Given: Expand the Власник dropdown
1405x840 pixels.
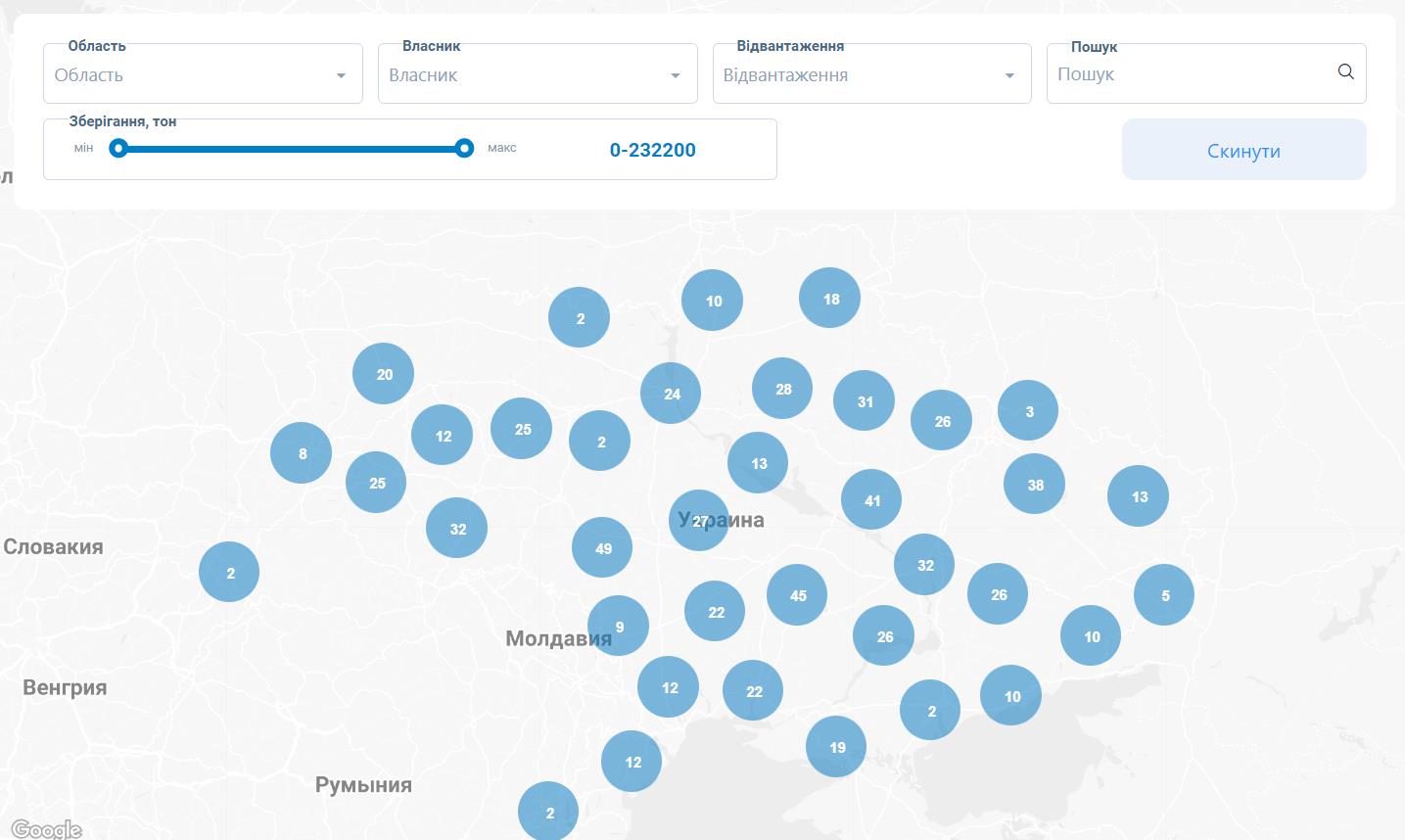Looking at the screenshot, I should click(x=537, y=73).
